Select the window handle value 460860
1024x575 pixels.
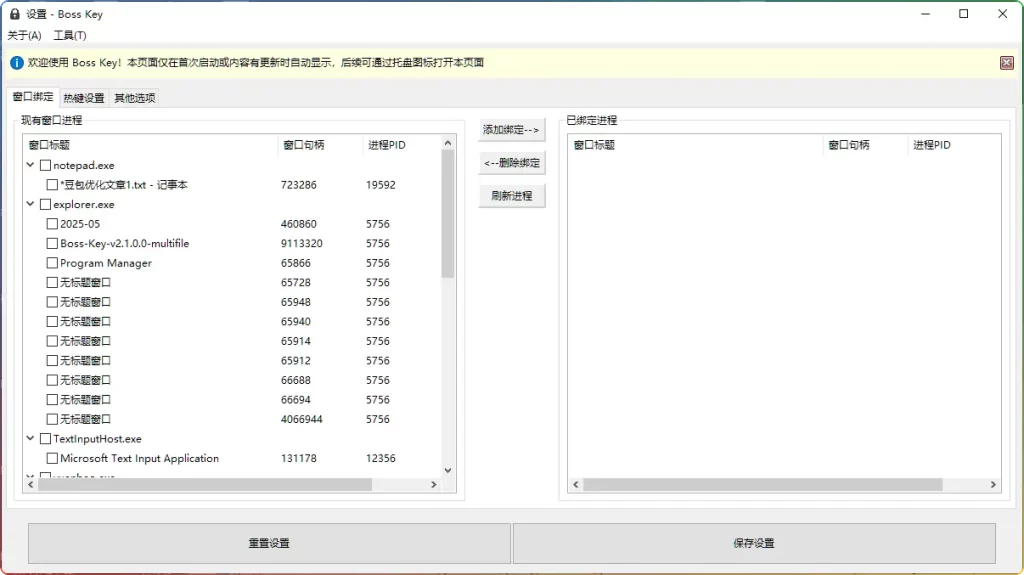pos(298,224)
